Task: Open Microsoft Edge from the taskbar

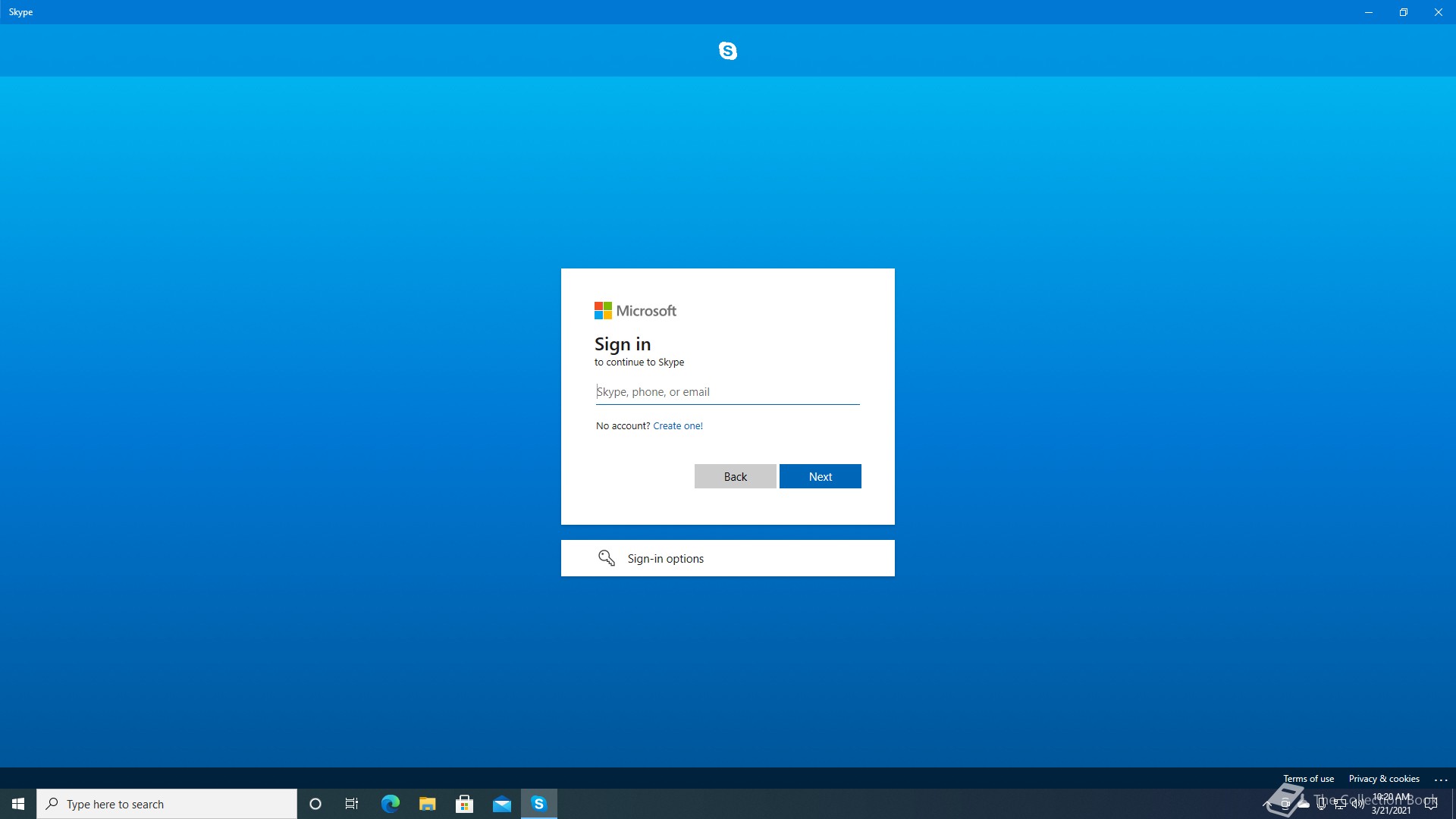Action: [x=390, y=804]
